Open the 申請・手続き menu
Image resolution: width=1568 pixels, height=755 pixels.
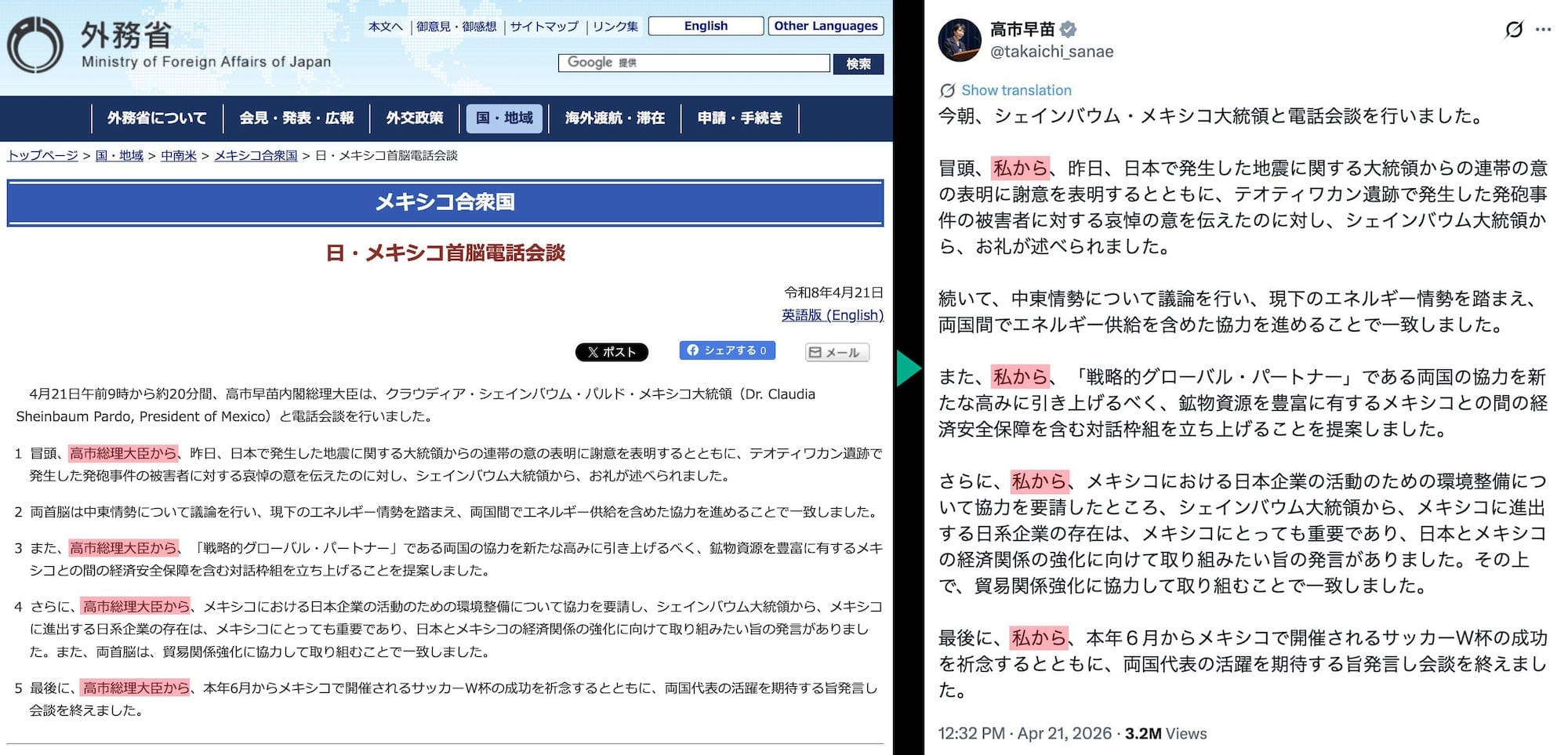(739, 118)
